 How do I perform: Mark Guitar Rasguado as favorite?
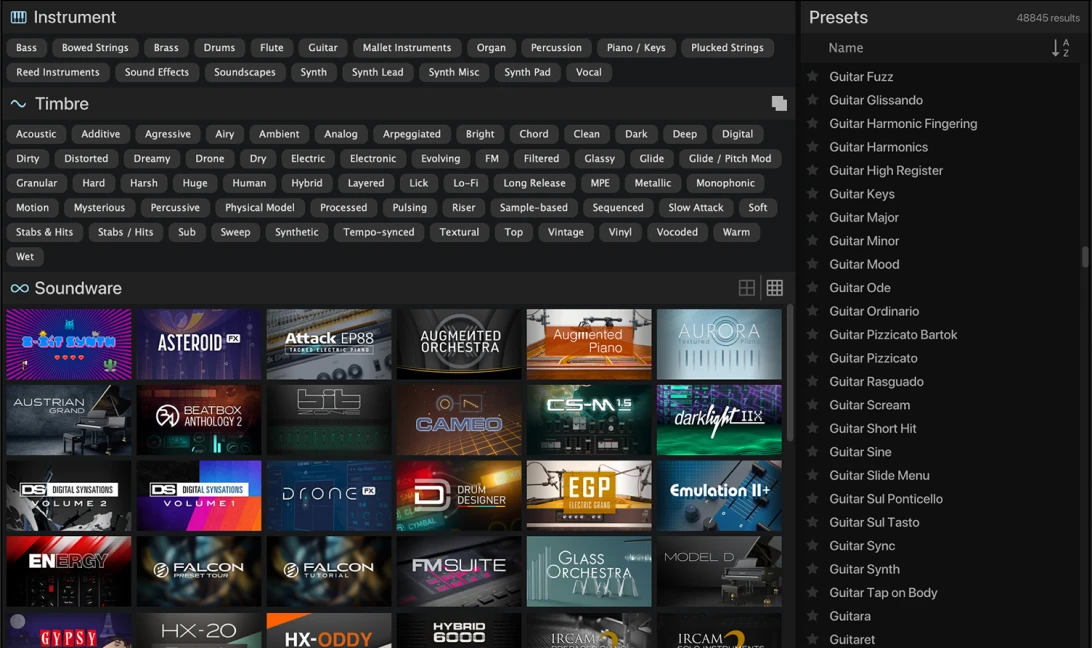(812, 382)
